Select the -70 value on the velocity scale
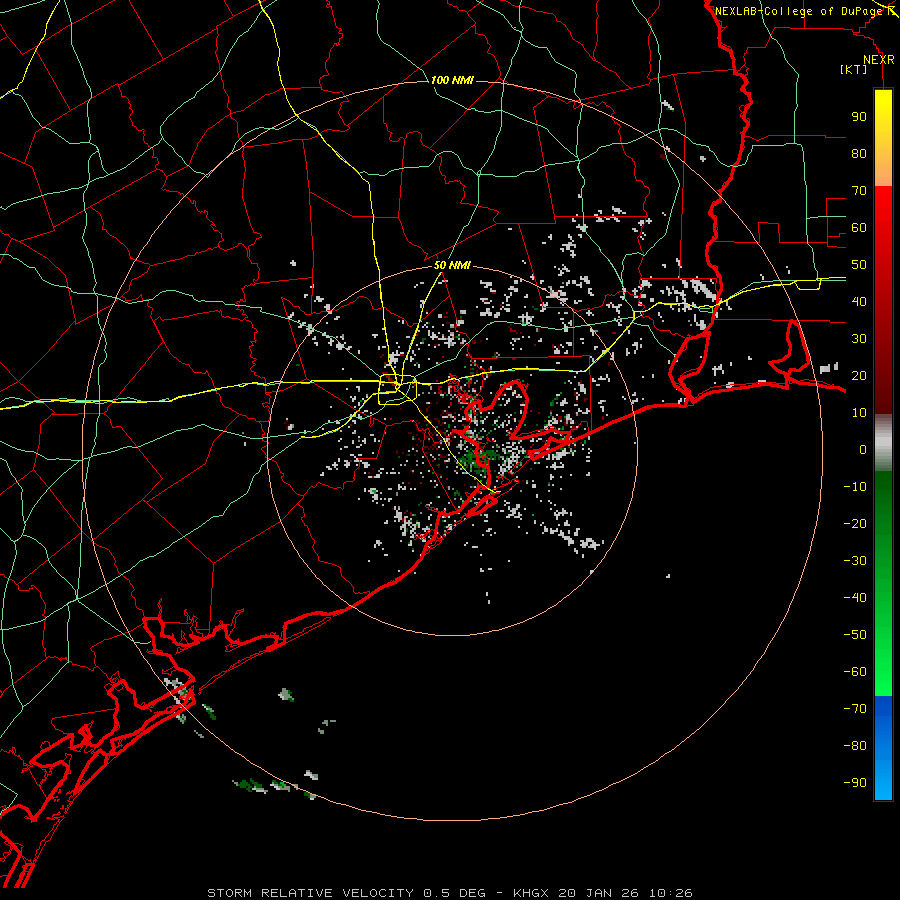The width and height of the screenshot is (900, 900). (x=855, y=709)
